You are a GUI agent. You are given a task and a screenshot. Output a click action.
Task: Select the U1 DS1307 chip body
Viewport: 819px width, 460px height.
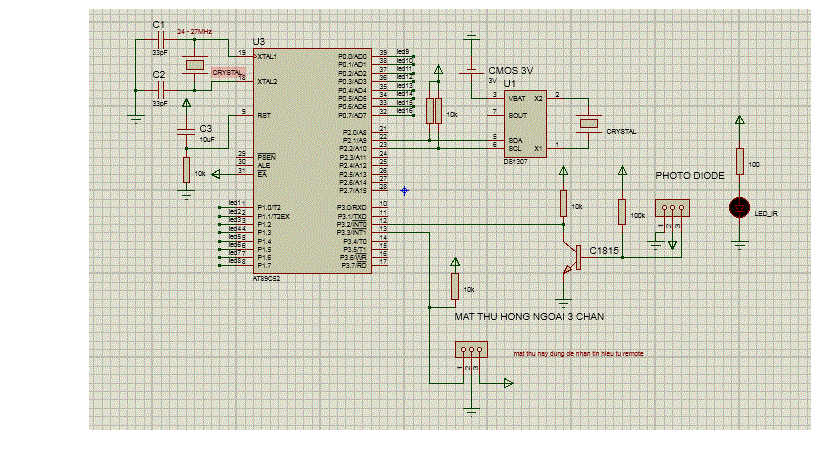tap(525, 124)
